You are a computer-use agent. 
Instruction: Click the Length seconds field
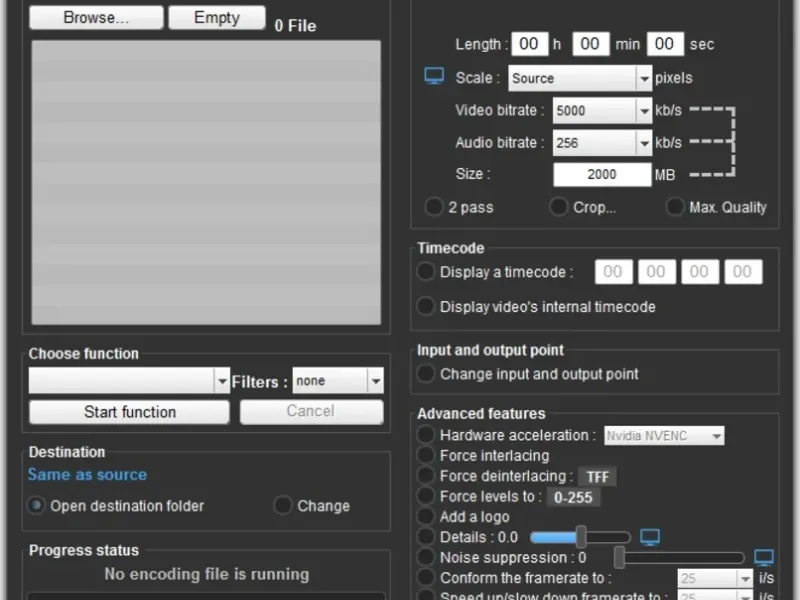[x=665, y=44]
